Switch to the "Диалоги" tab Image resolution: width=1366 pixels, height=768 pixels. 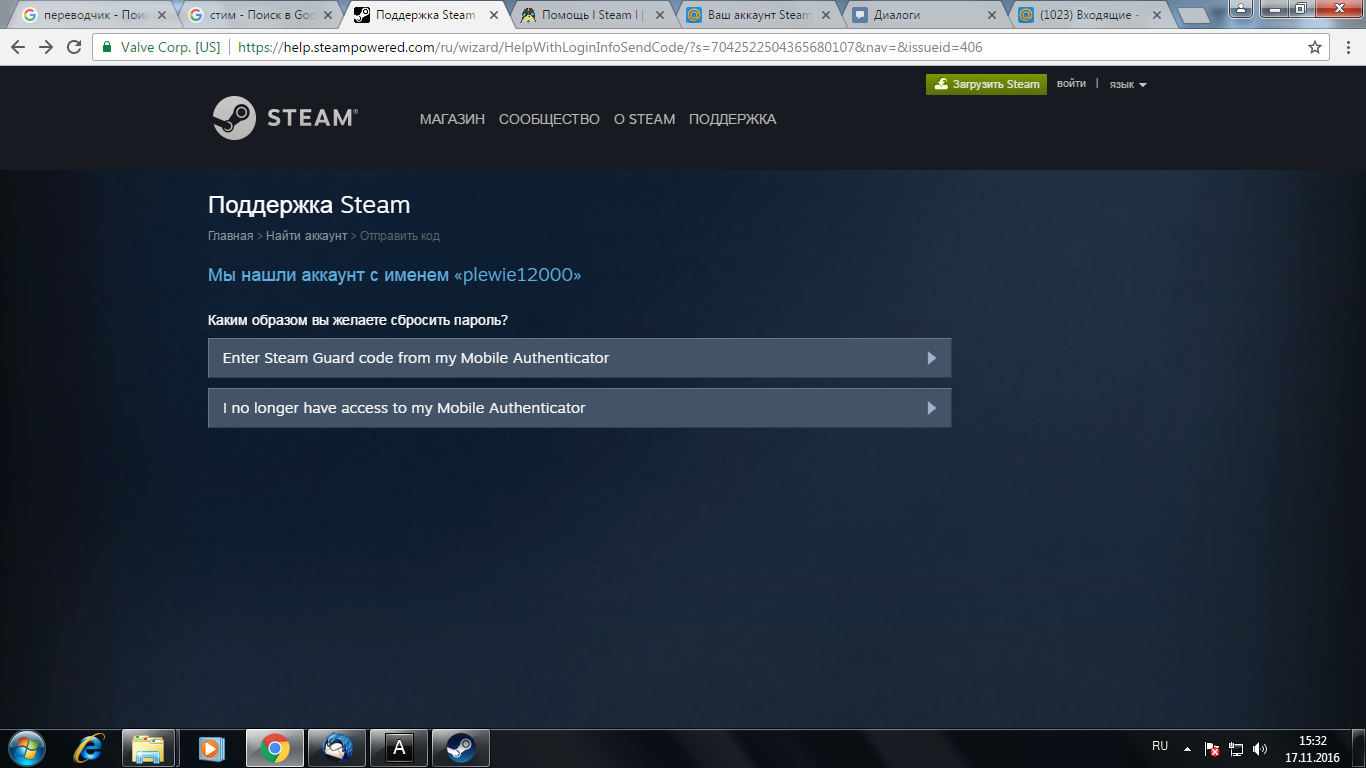coord(924,16)
